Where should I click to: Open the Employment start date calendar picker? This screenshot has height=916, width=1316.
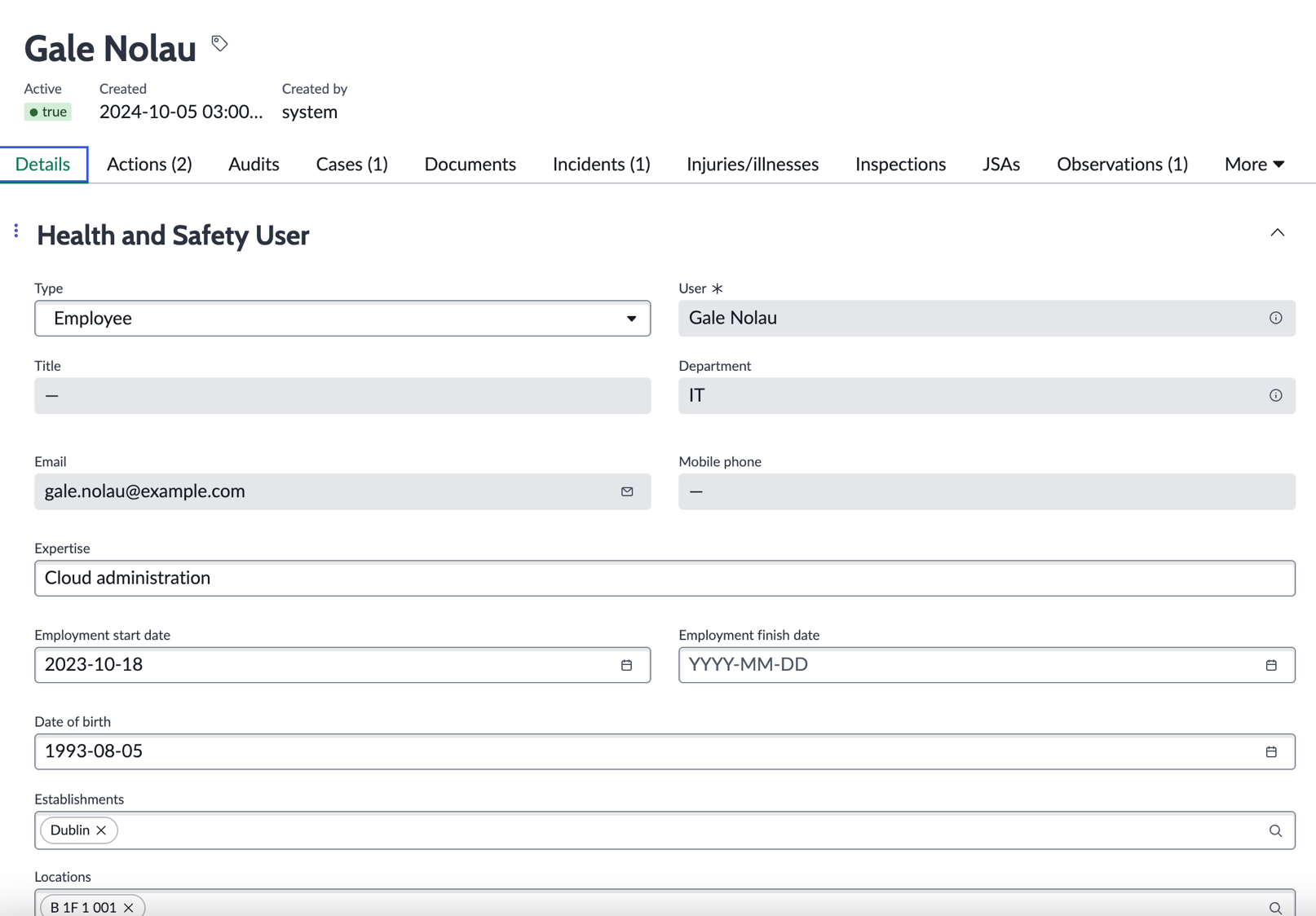[626, 665]
